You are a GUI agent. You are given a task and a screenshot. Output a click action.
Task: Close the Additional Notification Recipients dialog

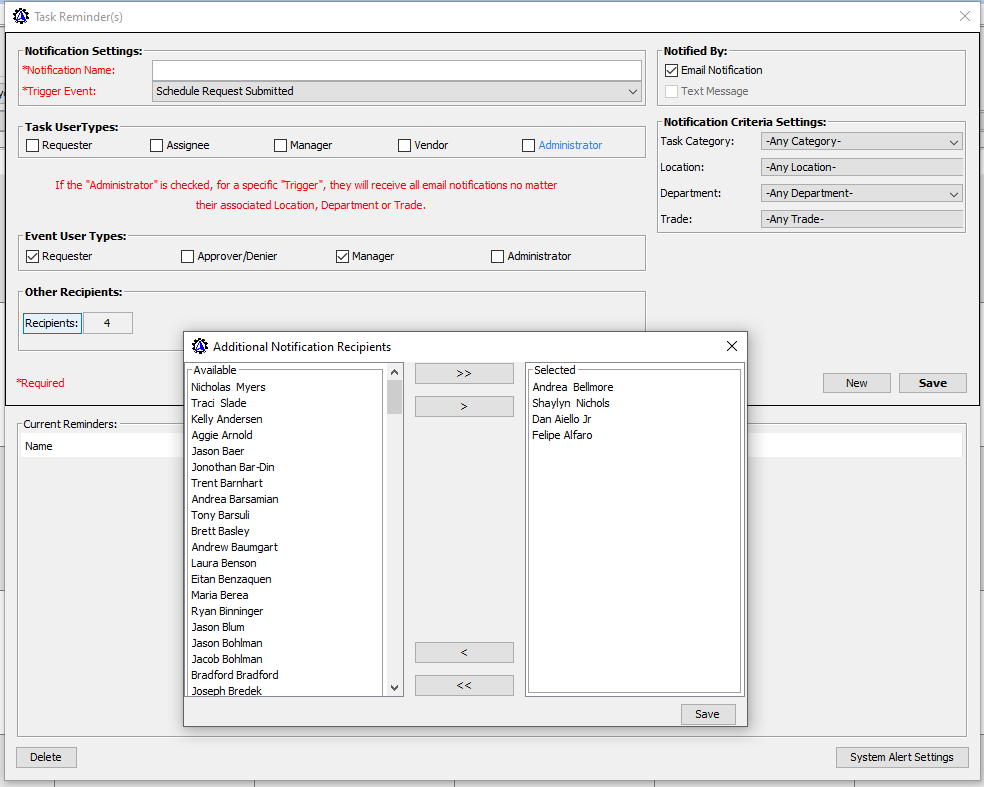coord(732,346)
